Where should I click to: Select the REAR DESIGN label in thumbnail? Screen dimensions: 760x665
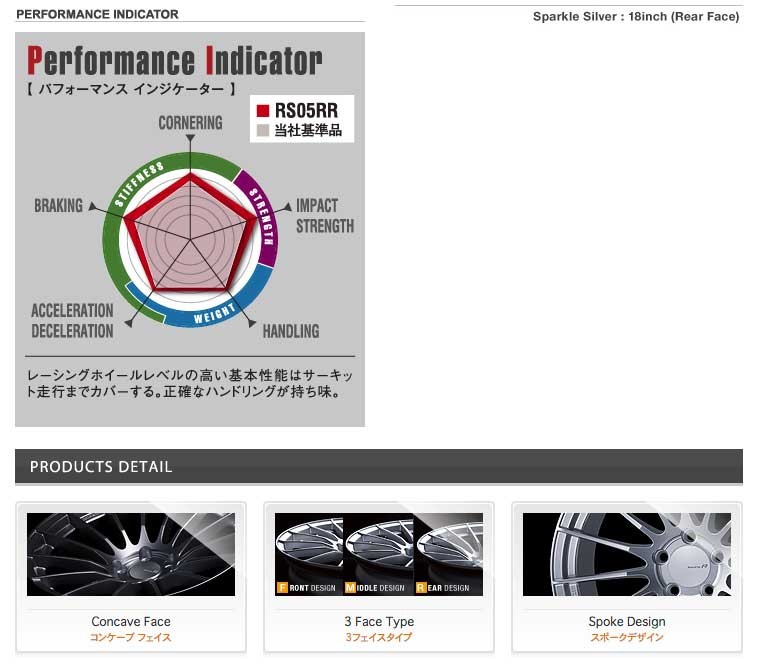[443, 588]
